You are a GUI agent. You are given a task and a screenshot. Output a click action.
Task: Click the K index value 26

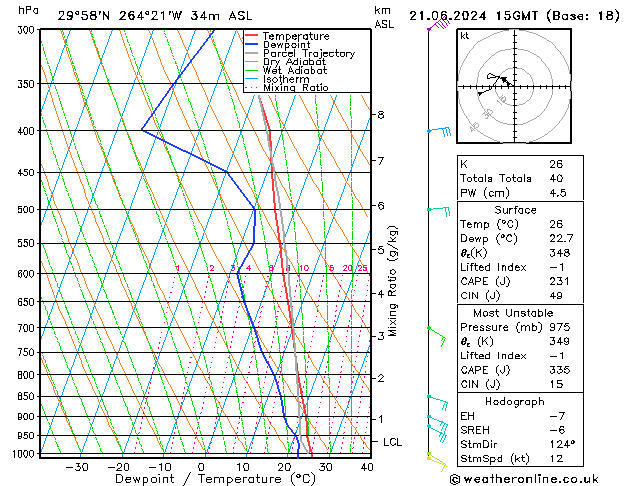[x=556, y=164]
